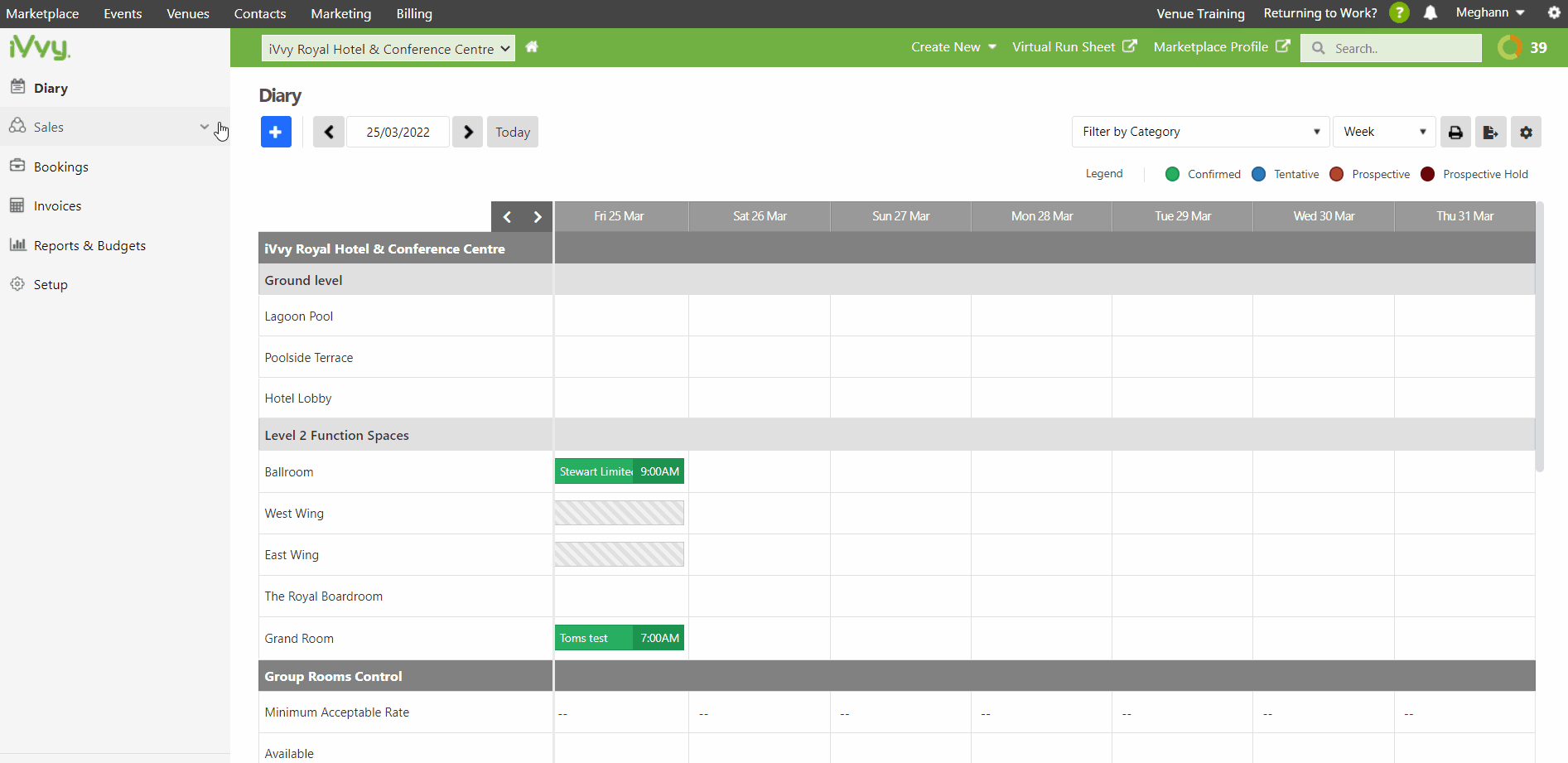
Task: Open the Venues menu
Action: (x=188, y=13)
